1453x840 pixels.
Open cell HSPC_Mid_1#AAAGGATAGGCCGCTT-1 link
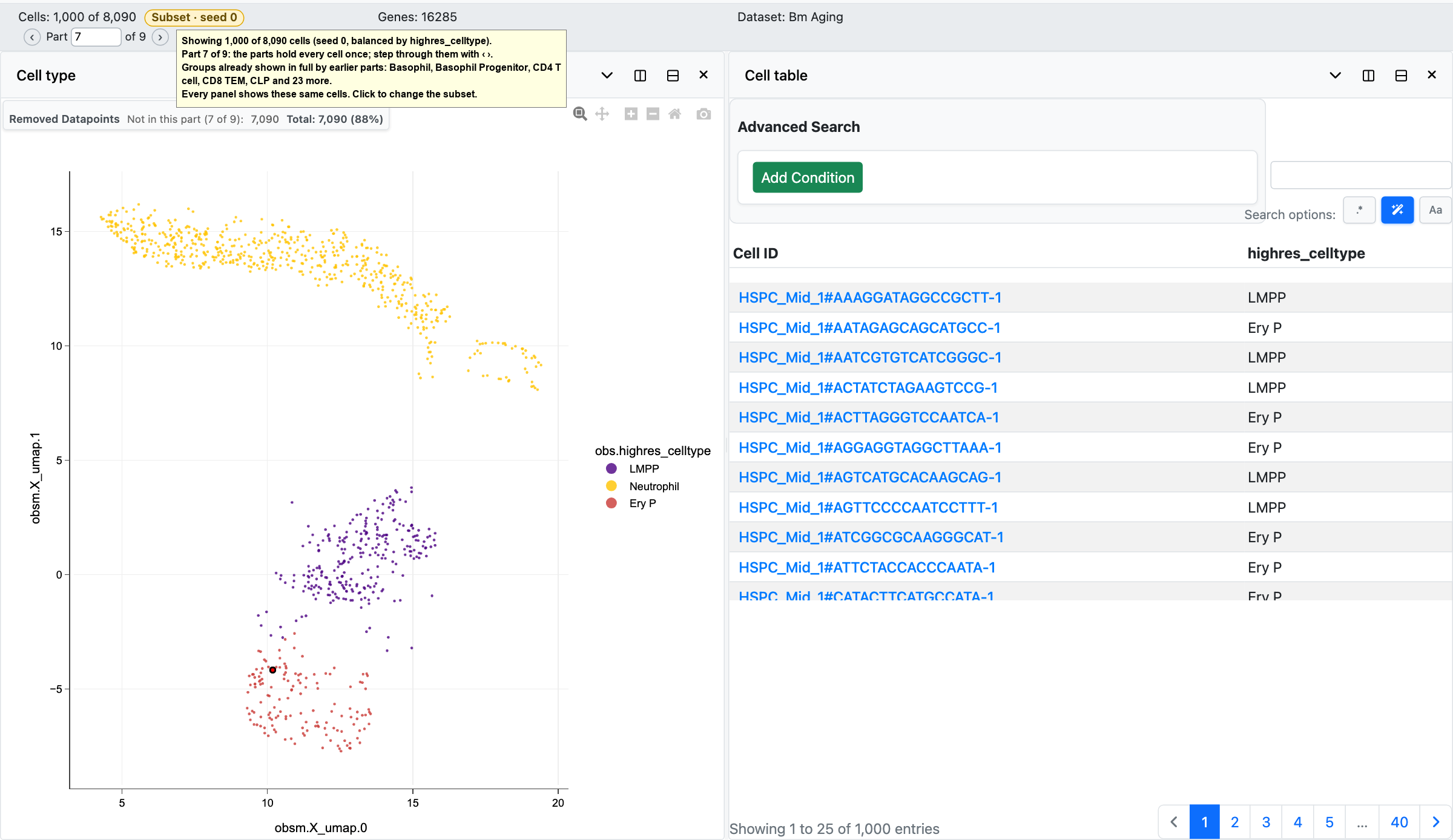(x=870, y=298)
